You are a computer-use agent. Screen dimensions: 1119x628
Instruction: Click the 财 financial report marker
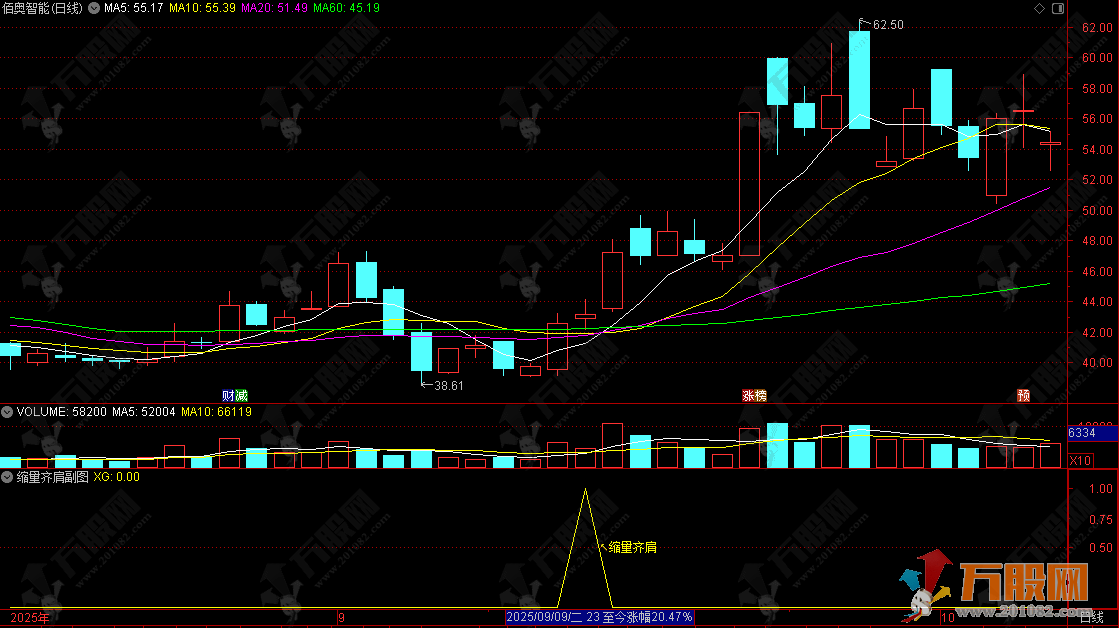[228, 395]
